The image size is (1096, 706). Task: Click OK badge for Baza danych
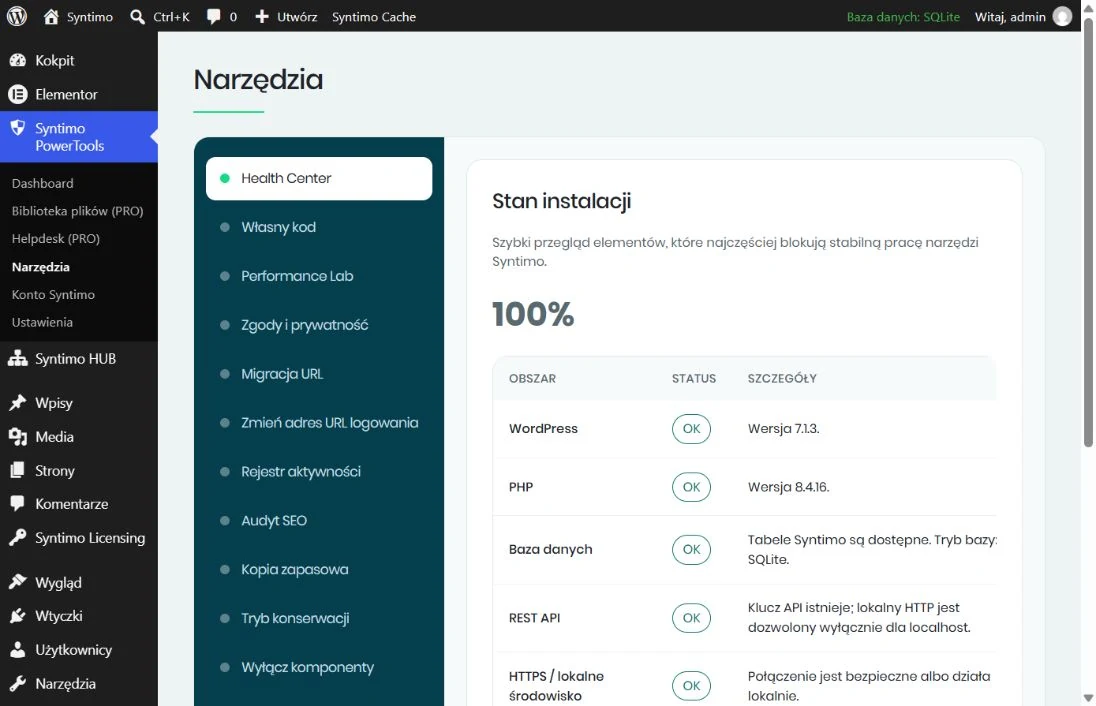coord(691,549)
